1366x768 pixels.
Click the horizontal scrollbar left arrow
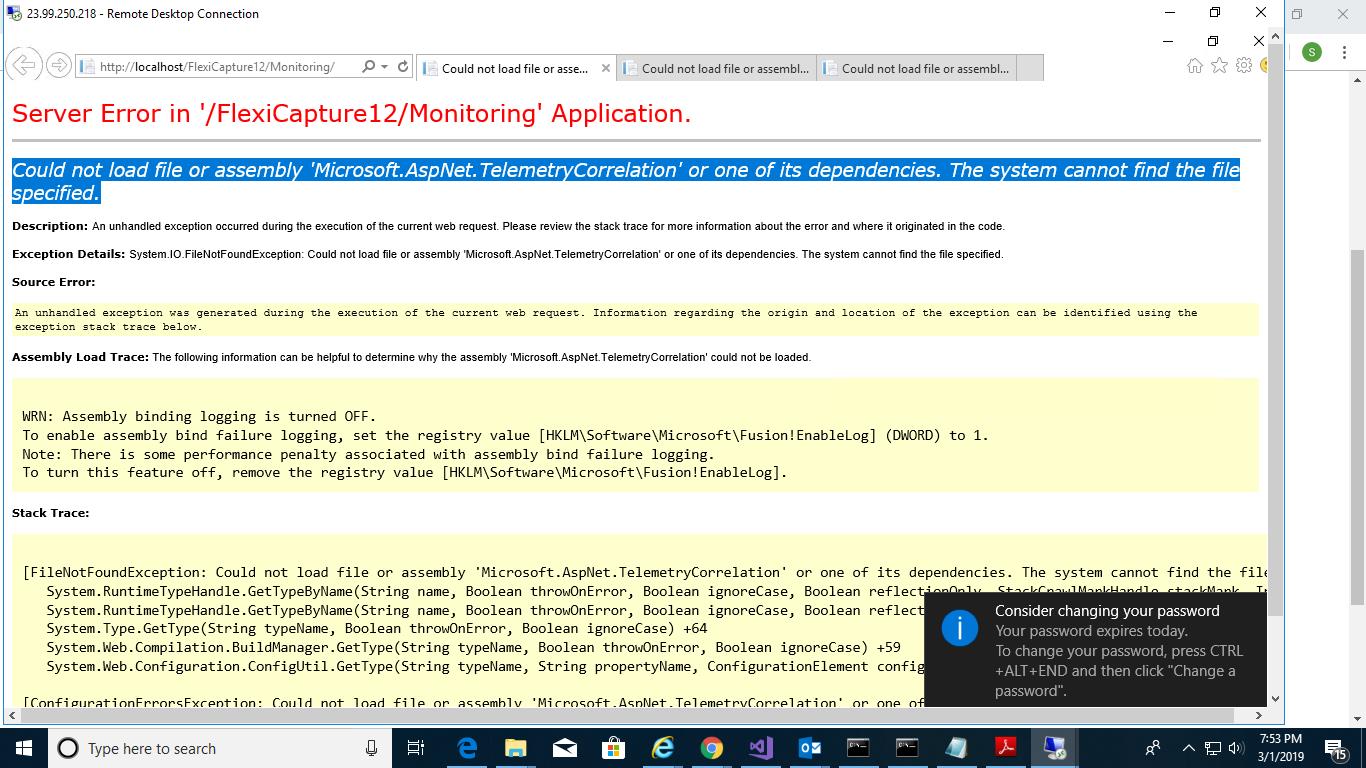(11, 716)
